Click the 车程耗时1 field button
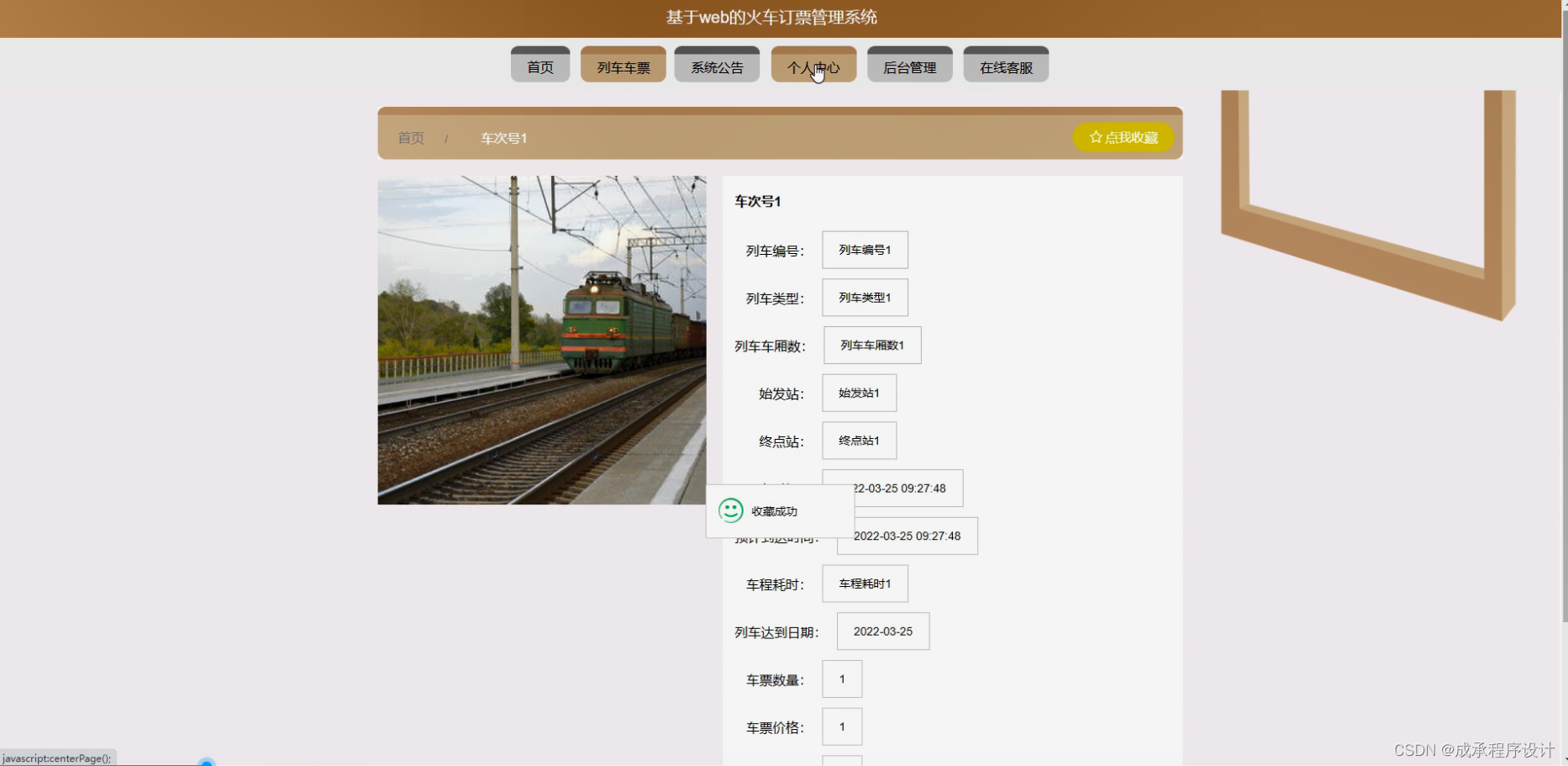This screenshot has height=766, width=1568. pyautogui.click(x=864, y=584)
